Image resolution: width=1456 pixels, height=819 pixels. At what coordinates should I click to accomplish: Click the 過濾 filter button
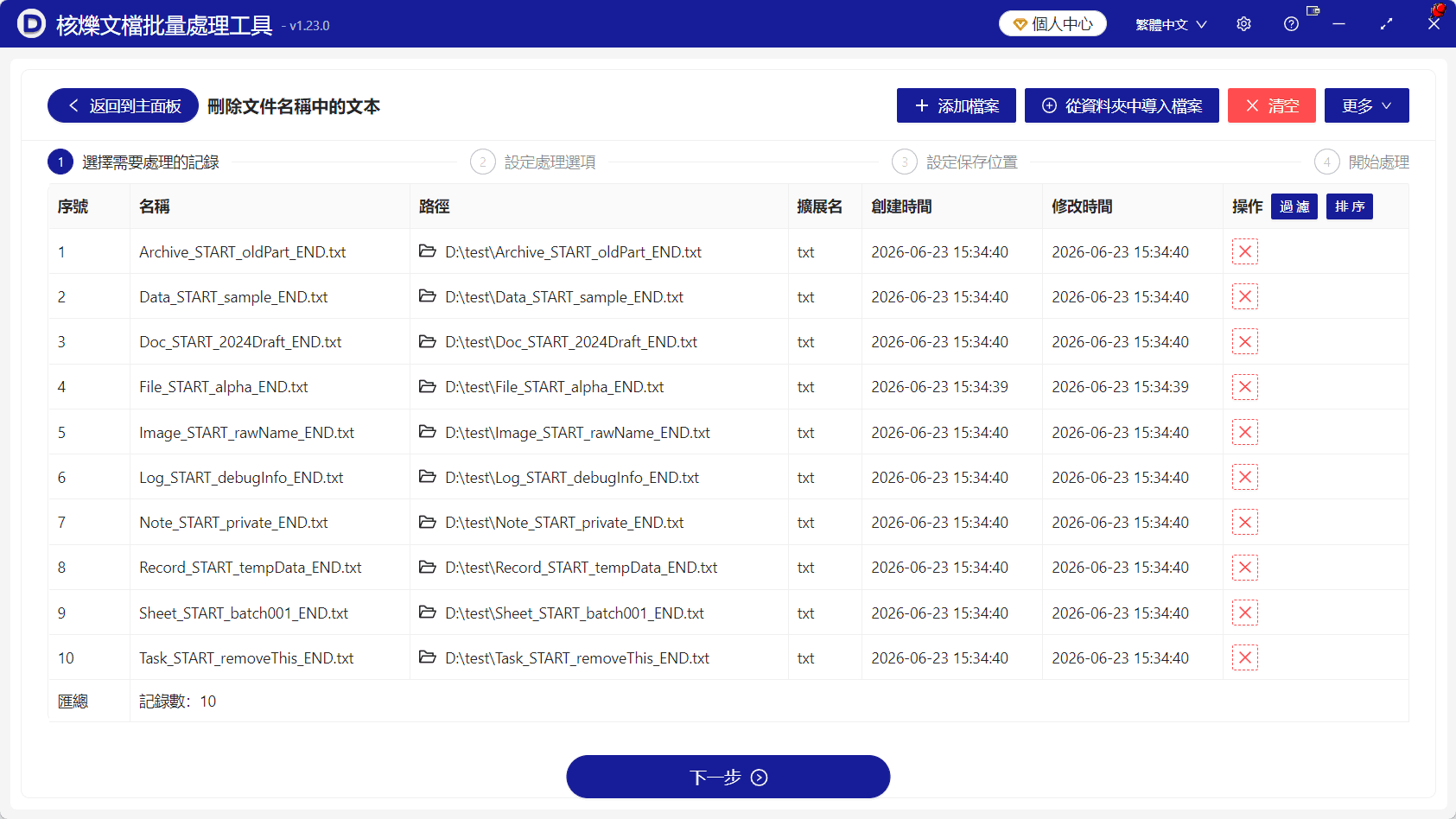(1294, 206)
